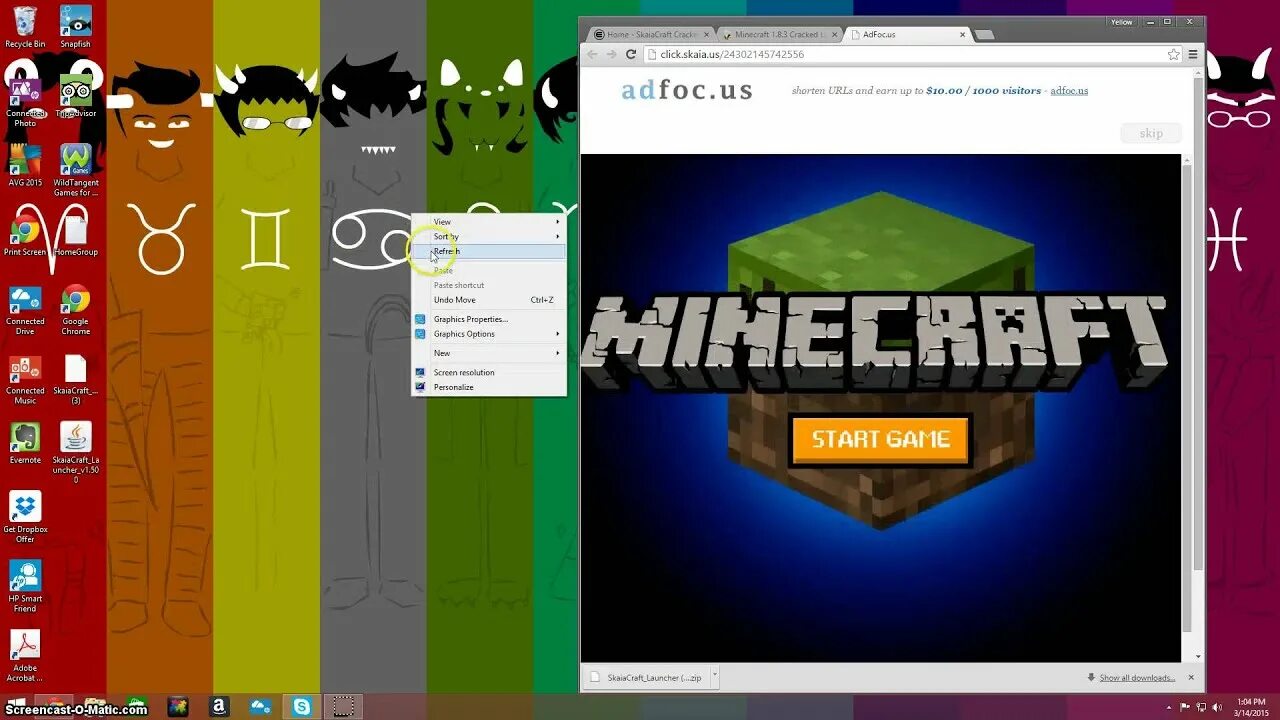Reload the AdFoc.us page
Screen dimensions: 1280x720
click(631, 54)
